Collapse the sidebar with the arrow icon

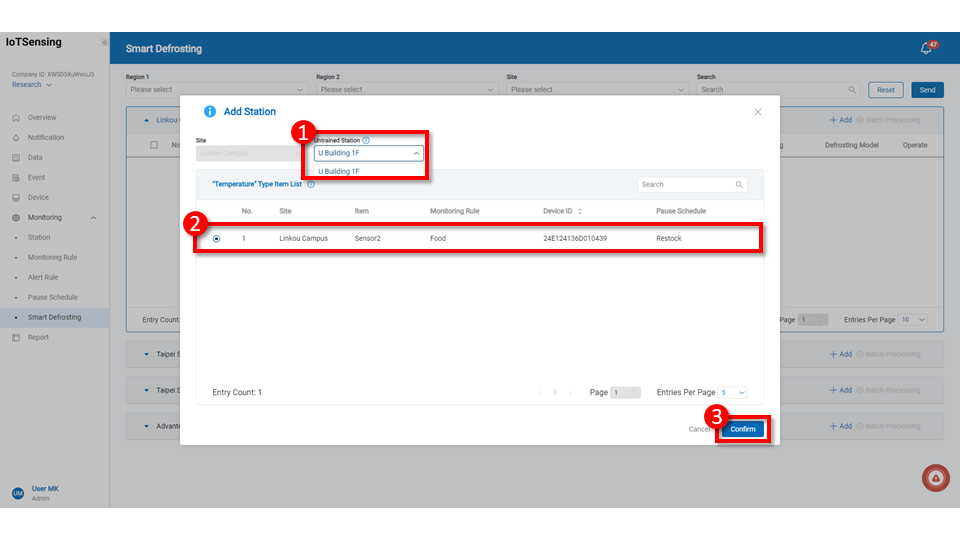(x=104, y=43)
